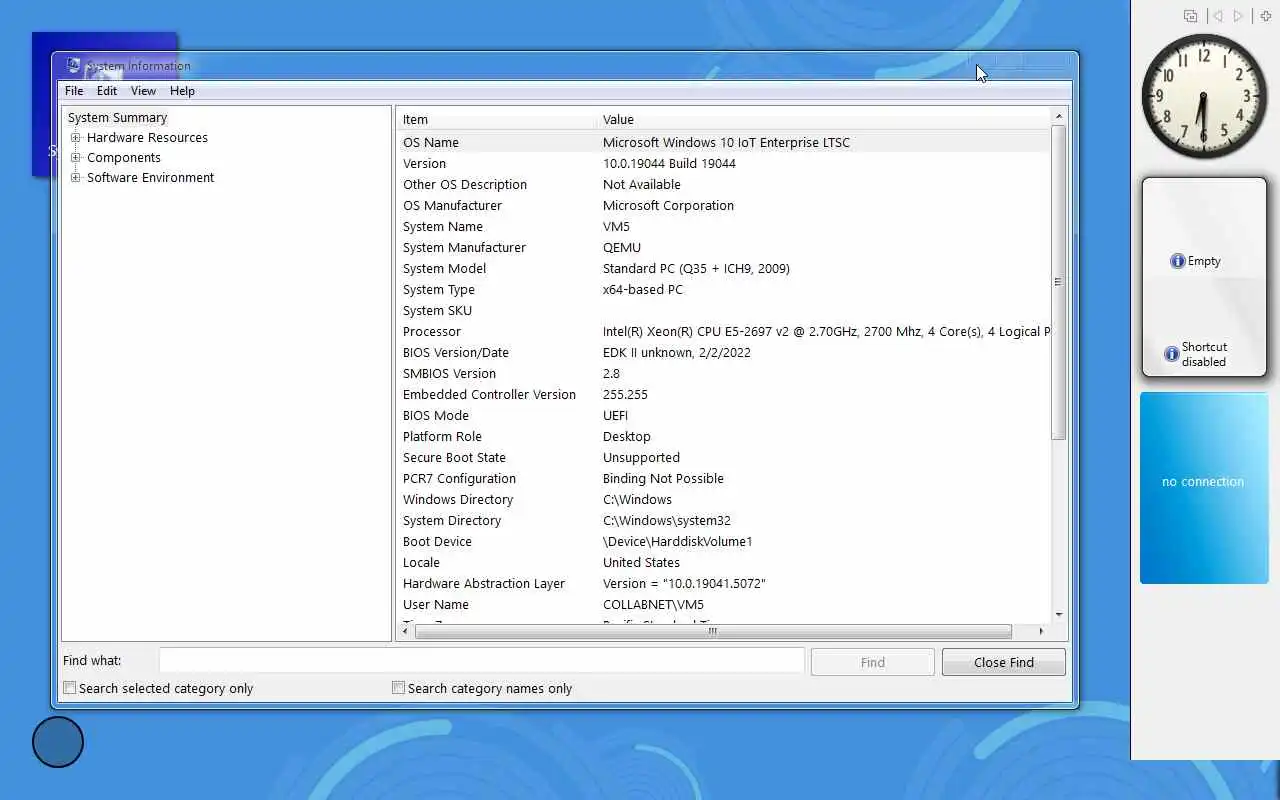
Task: Click the 'Microsoft Corporation' value
Action: click(668, 206)
